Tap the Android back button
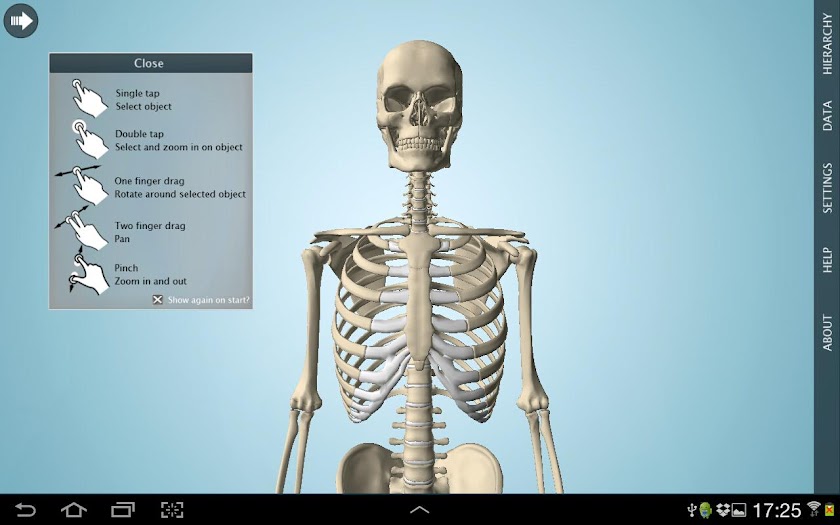Screen dimensions: 840x525 pyautogui.click(x=25, y=509)
